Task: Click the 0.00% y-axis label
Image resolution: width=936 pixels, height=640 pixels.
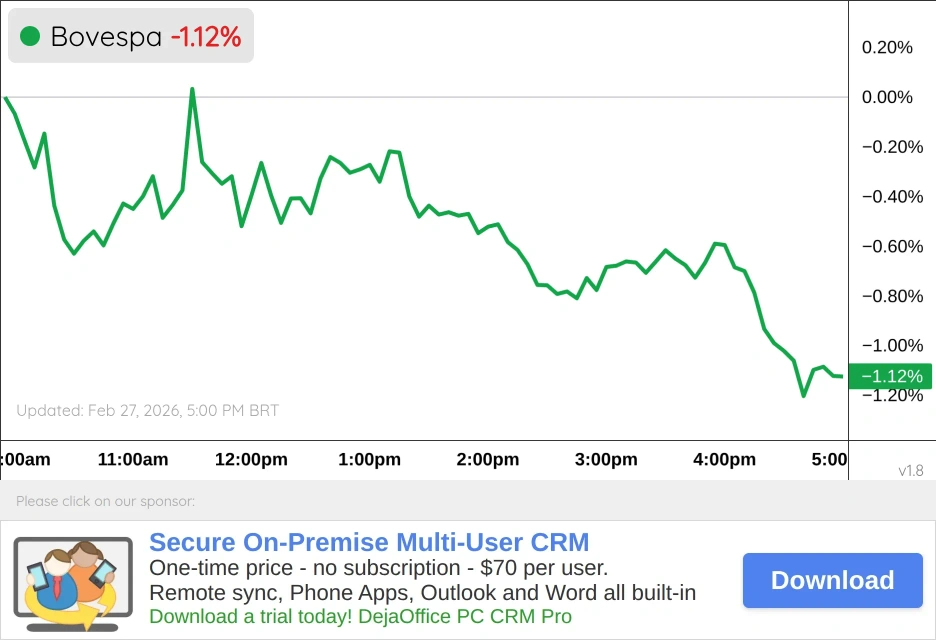Action: [x=887, y=97]
